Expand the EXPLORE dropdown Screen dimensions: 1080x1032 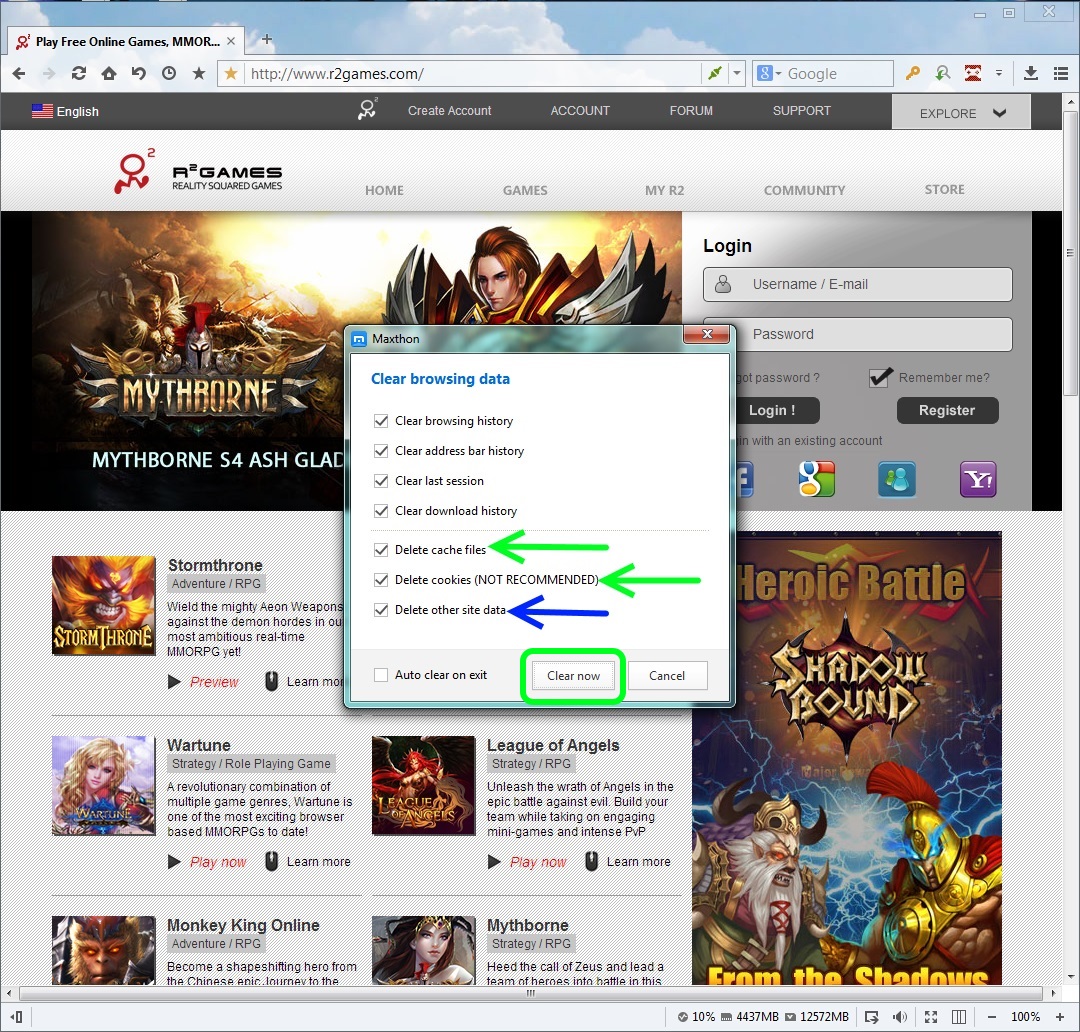(x=961, y=113)
